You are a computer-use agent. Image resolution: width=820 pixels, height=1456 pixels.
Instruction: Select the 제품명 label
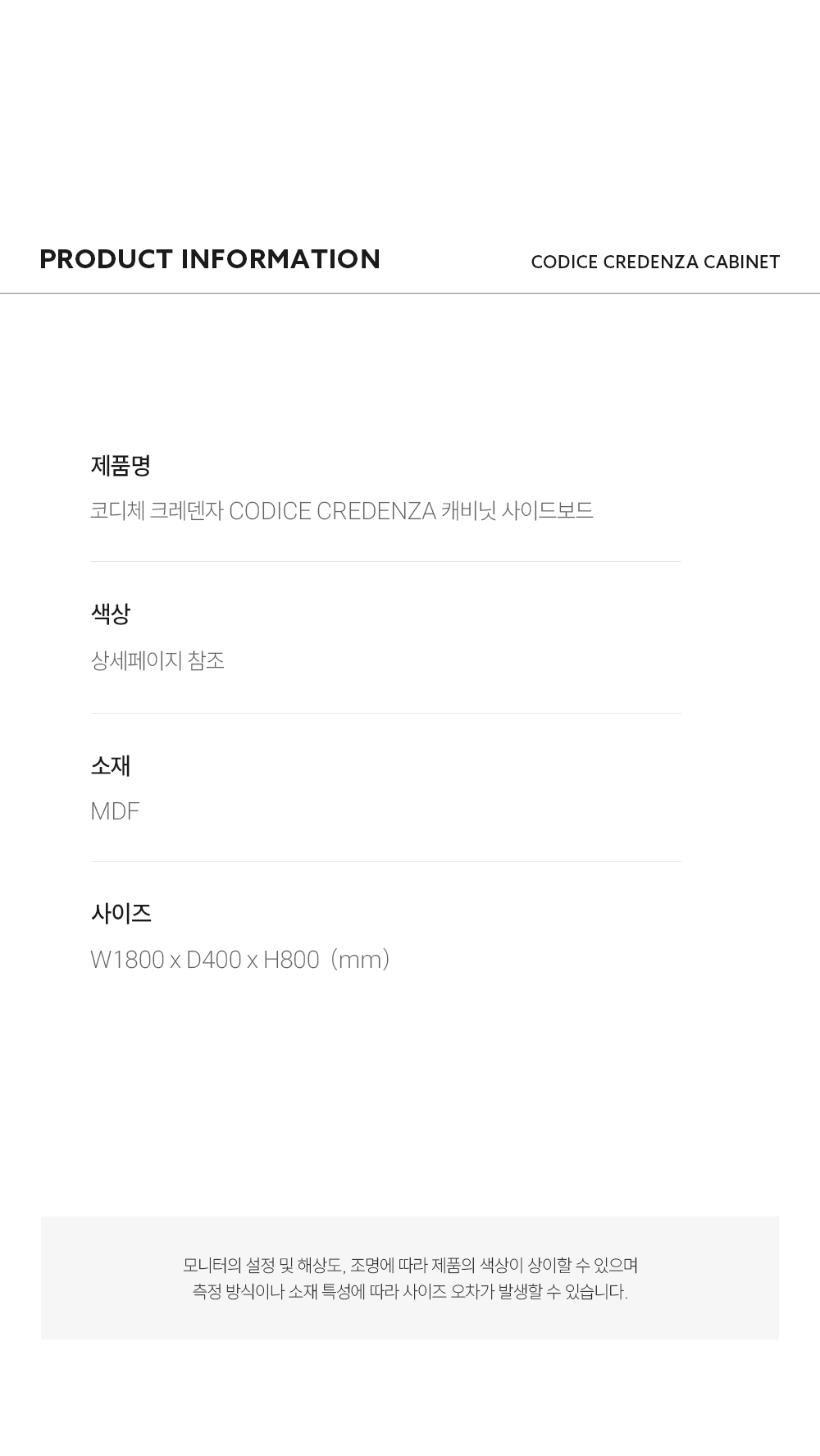(121, 465)
